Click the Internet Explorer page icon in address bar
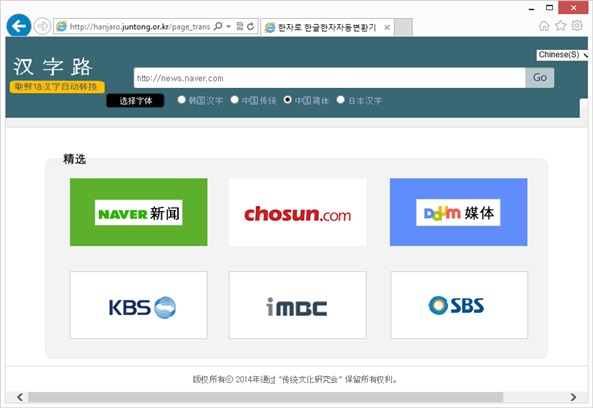 coord(61,26)
